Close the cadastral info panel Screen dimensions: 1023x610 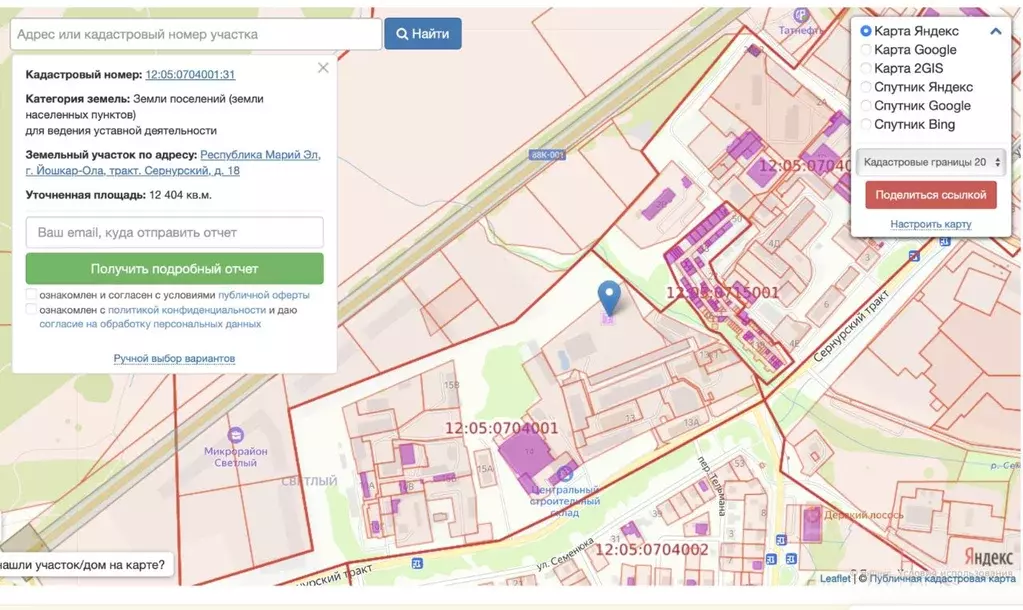click(323, 68)
